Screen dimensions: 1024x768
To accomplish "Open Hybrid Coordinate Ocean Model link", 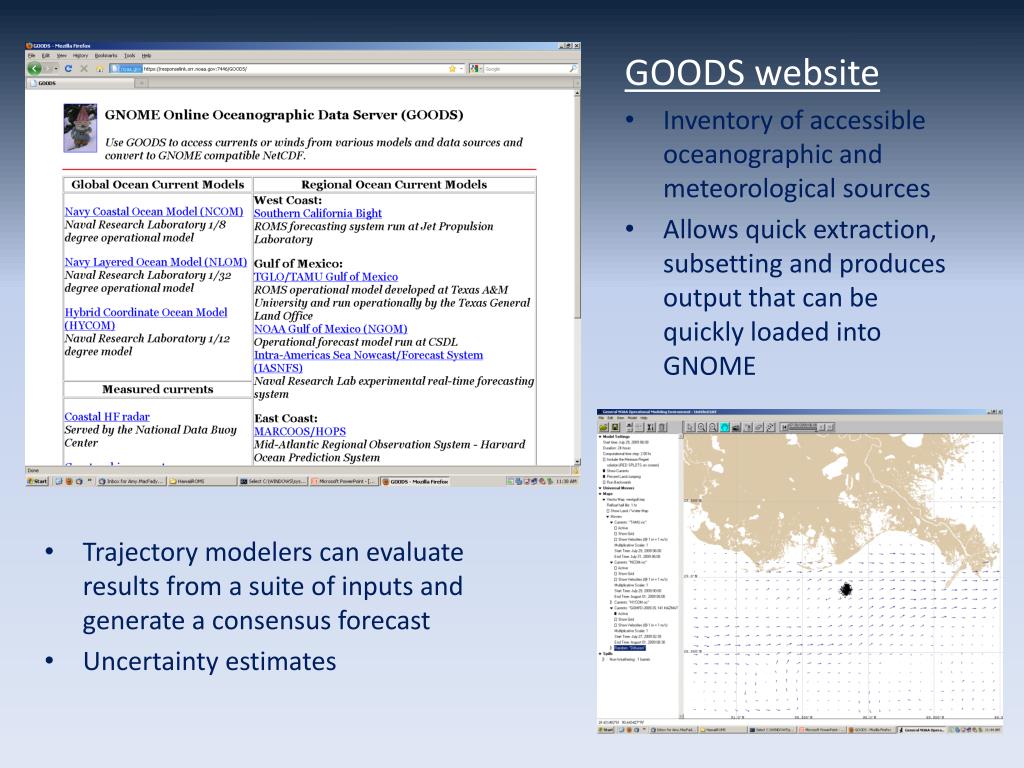I will click(146, 319).
